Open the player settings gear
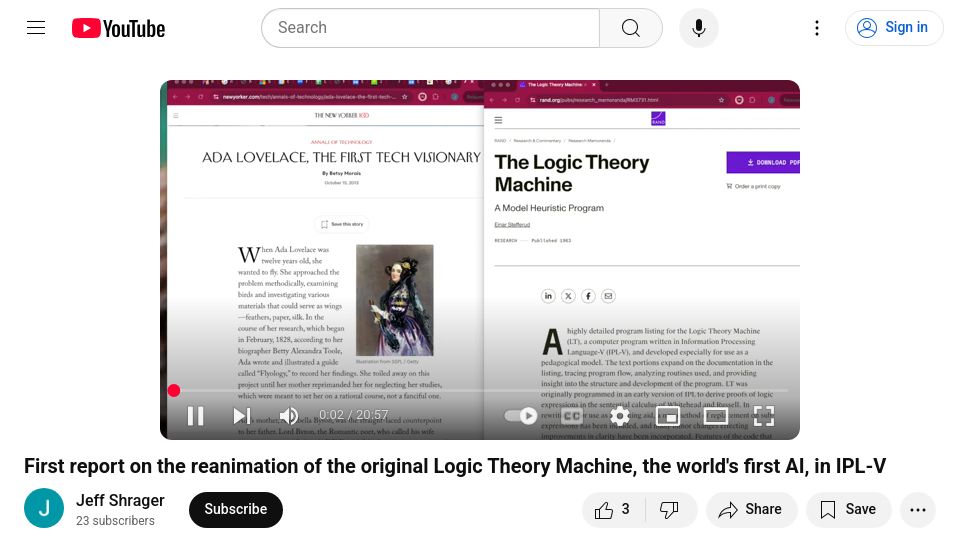 click(620, 416)
